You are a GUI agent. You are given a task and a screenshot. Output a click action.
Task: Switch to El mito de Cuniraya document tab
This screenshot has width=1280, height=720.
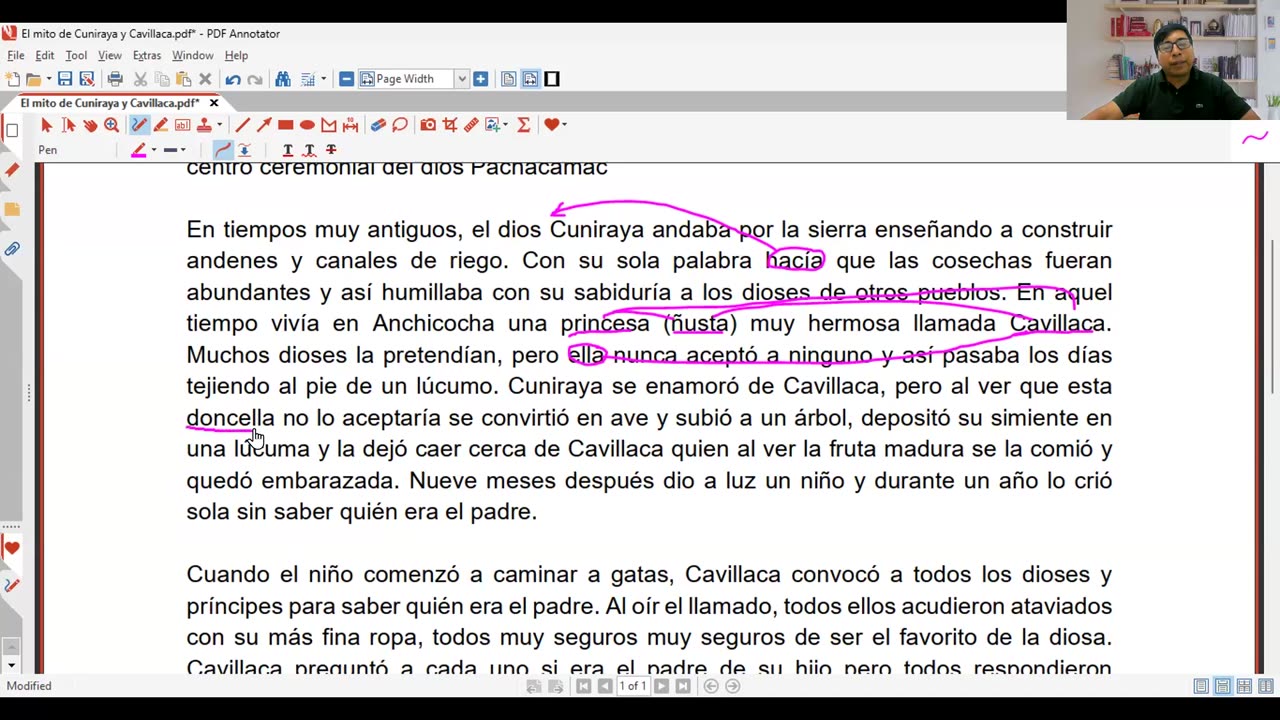tap(110, 103)
